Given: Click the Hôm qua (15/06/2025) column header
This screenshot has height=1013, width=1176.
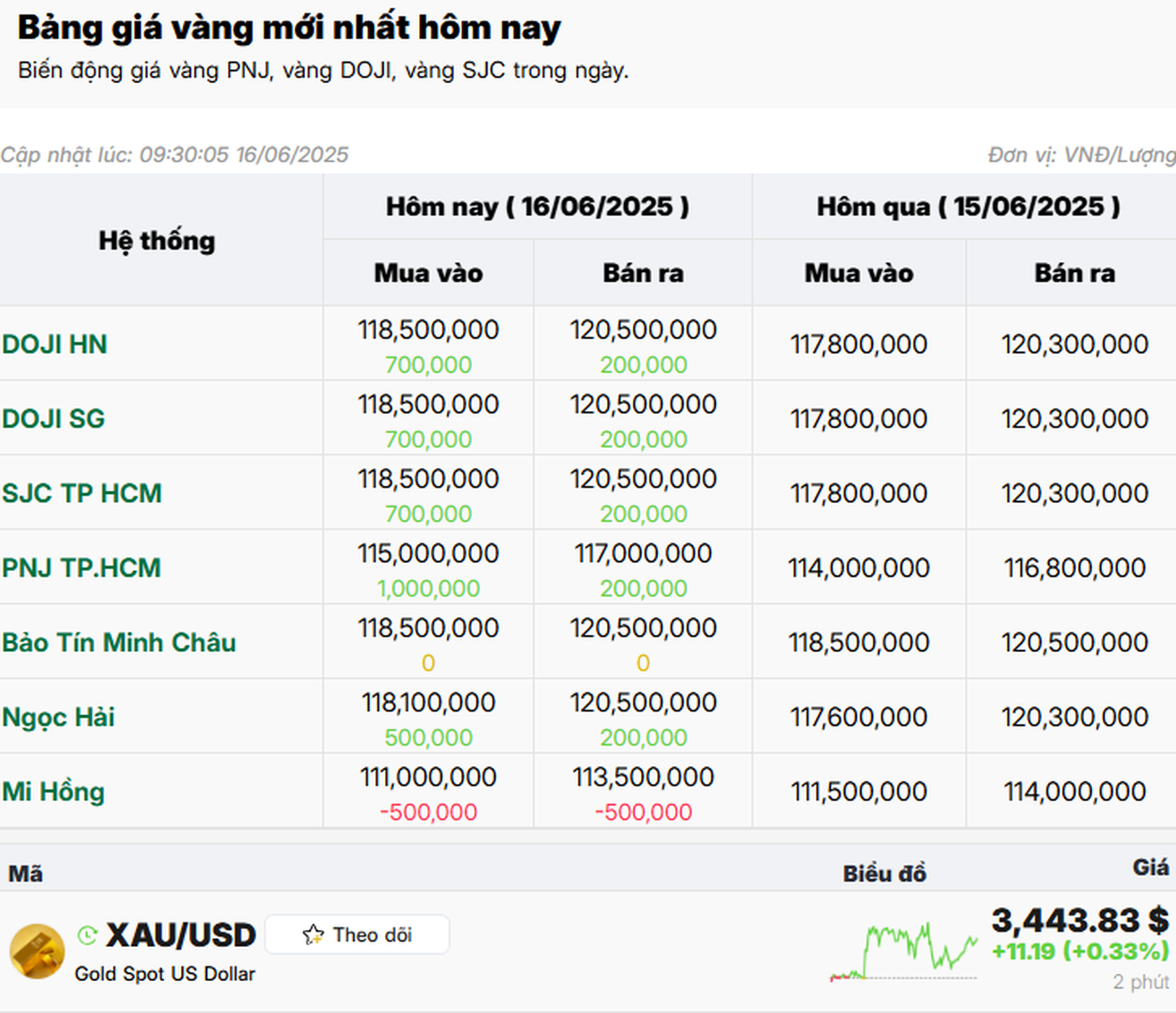Looking at the screenshot, I should 968,207.
